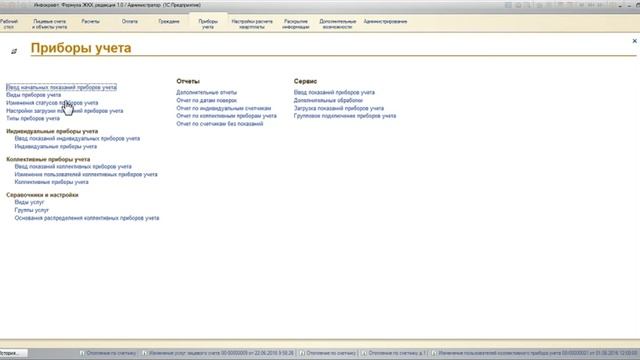
Task: Open the Оплата section
Action: [129, 21]
